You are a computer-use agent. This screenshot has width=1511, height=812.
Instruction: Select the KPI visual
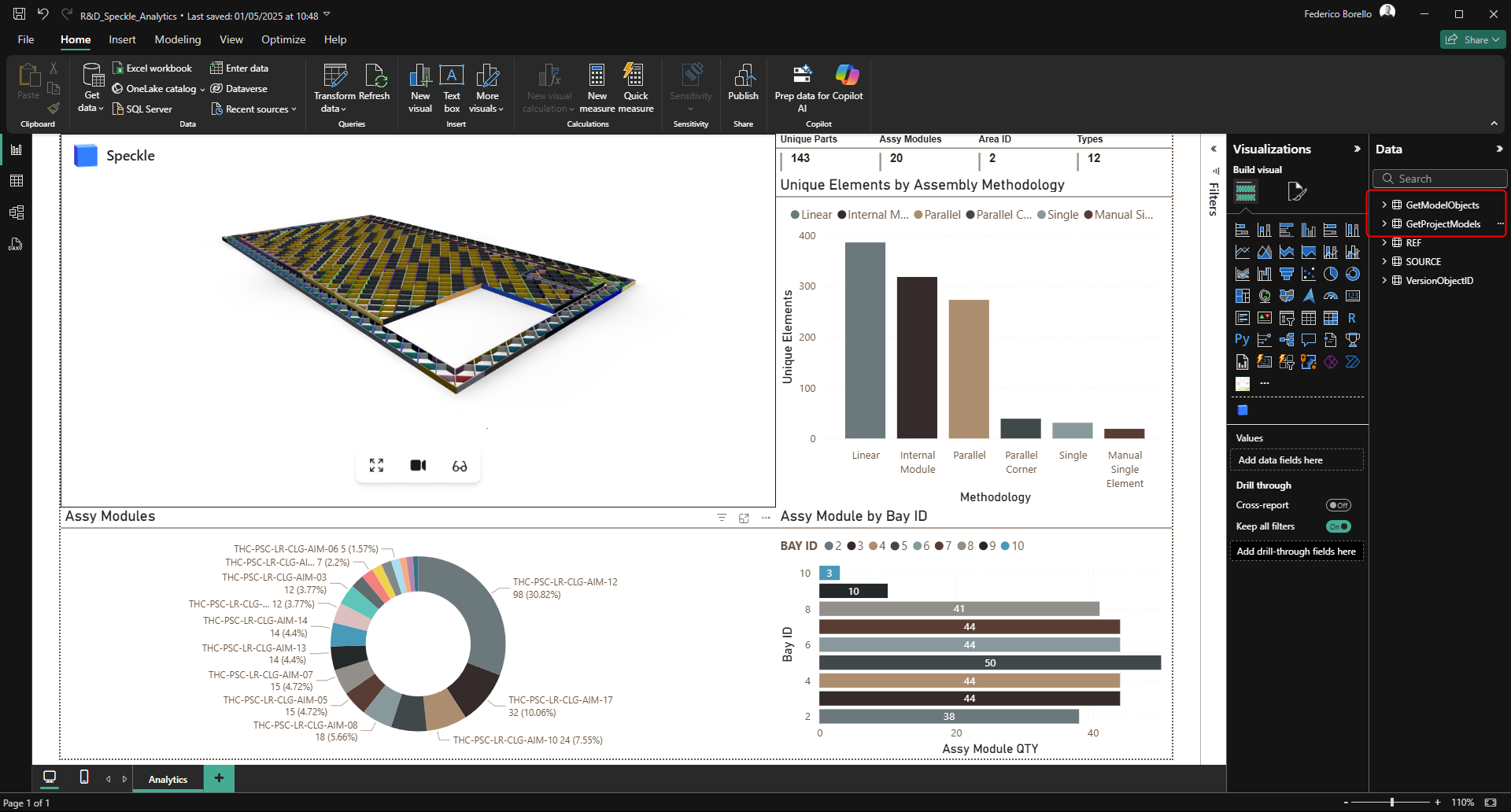tap(1265, 318)
